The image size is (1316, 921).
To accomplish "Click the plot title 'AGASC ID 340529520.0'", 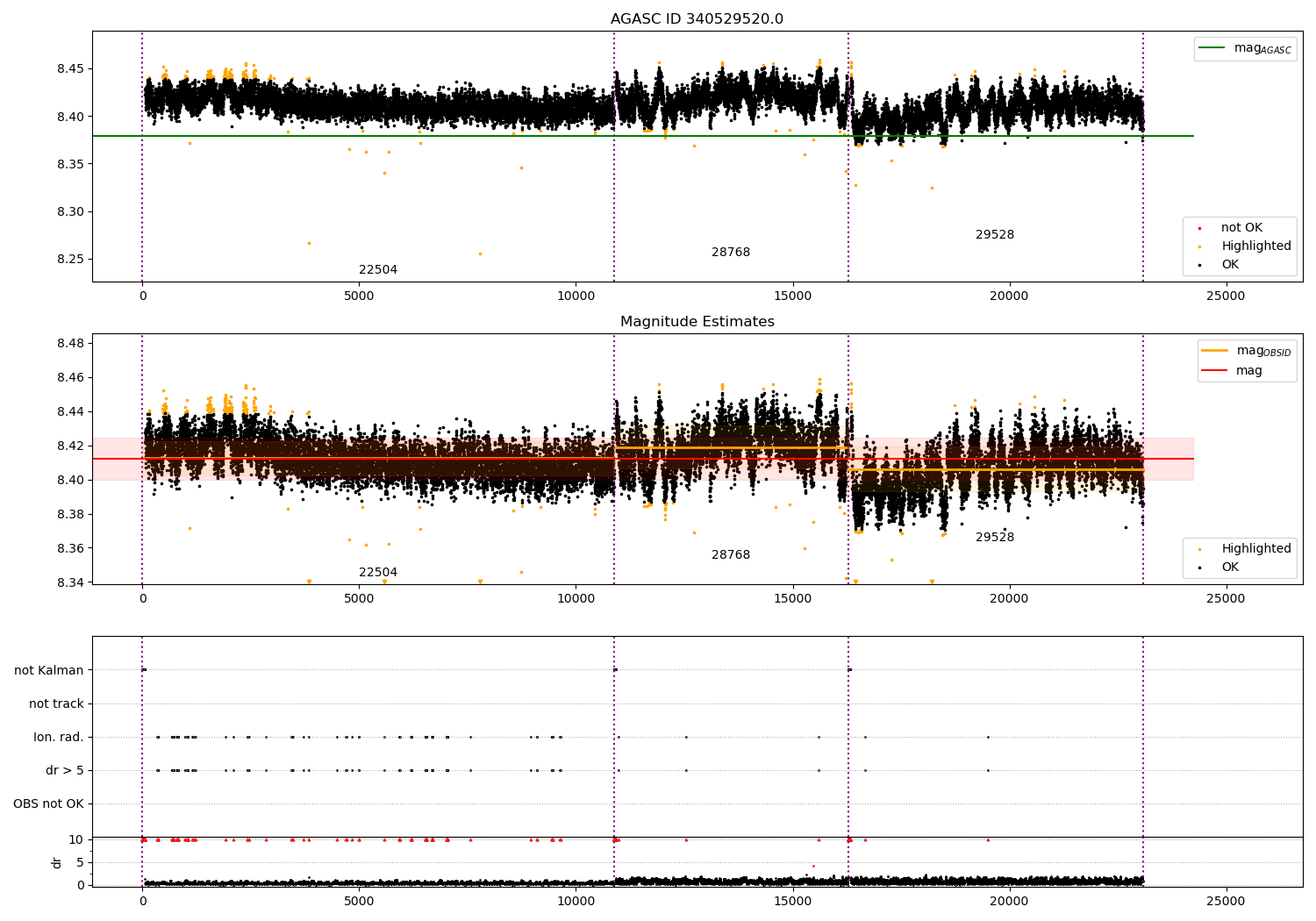I will pyautogui.click(x=697, y=19).
